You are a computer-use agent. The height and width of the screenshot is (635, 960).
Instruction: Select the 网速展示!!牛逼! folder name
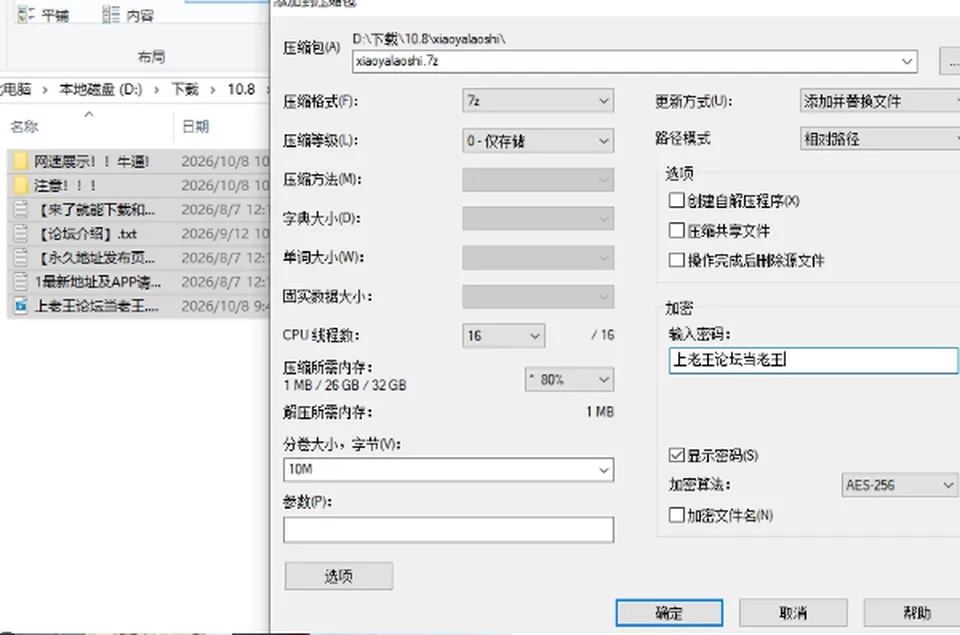coord(91,161)
